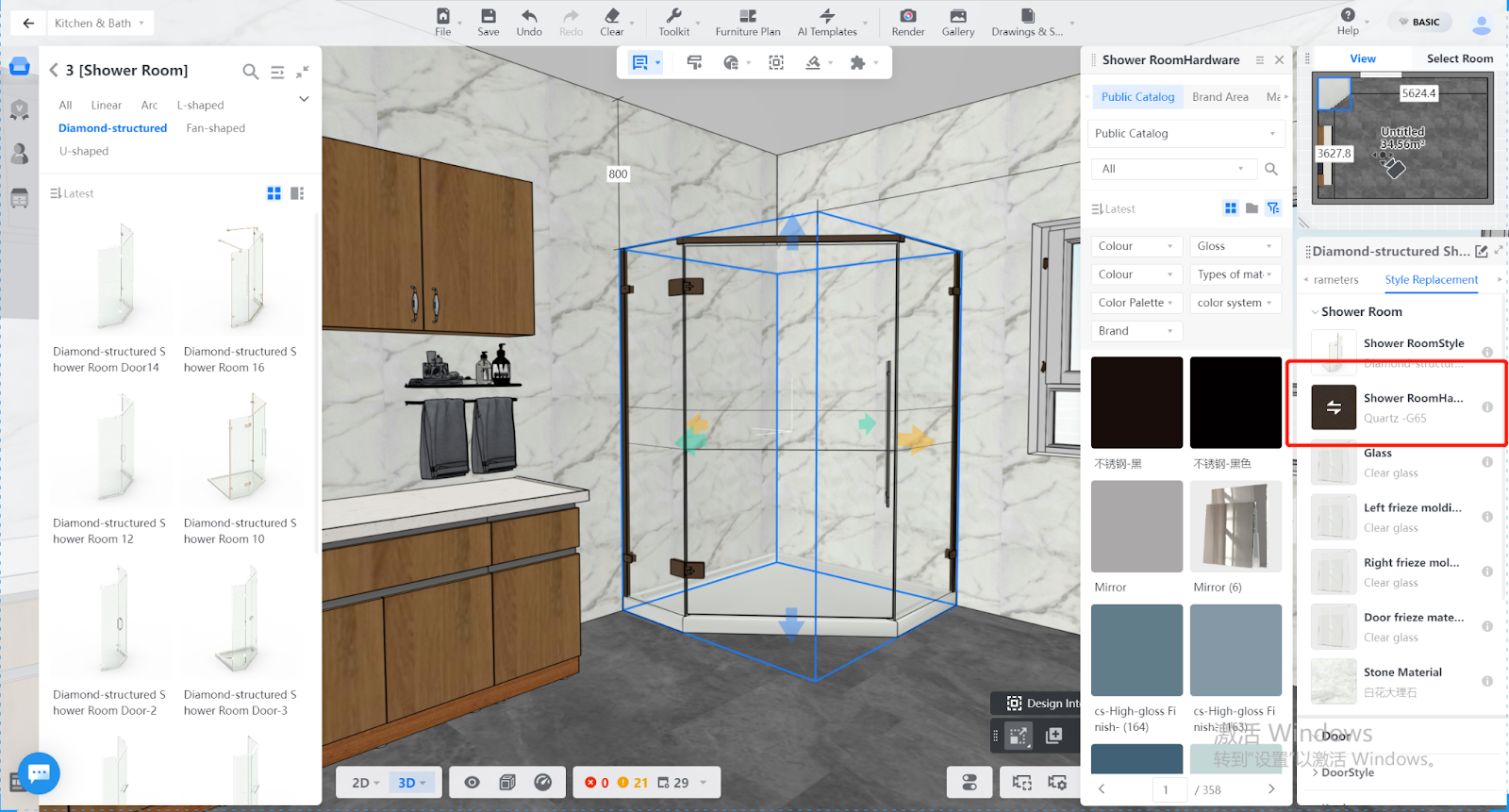The height and width of the screenshot is (812, 1509).
Task: Click the Save icon in top toolbar
Action: [x=488, y=17]
